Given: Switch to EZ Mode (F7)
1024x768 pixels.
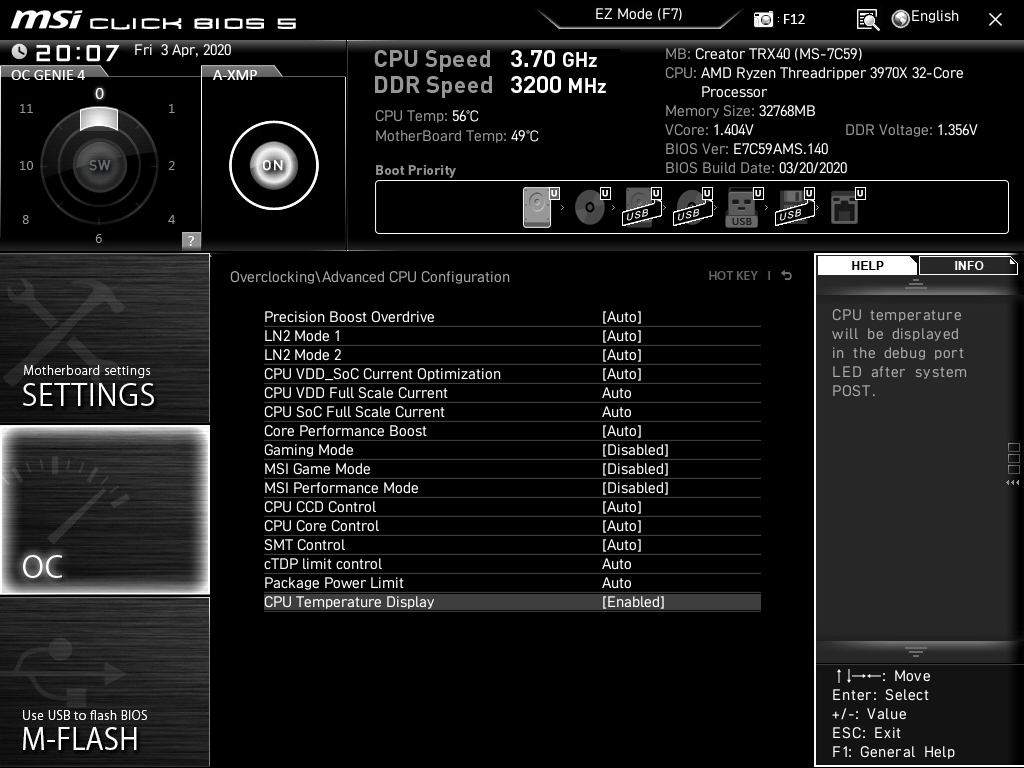Looking at the screenshot, I should coord(638,14).
